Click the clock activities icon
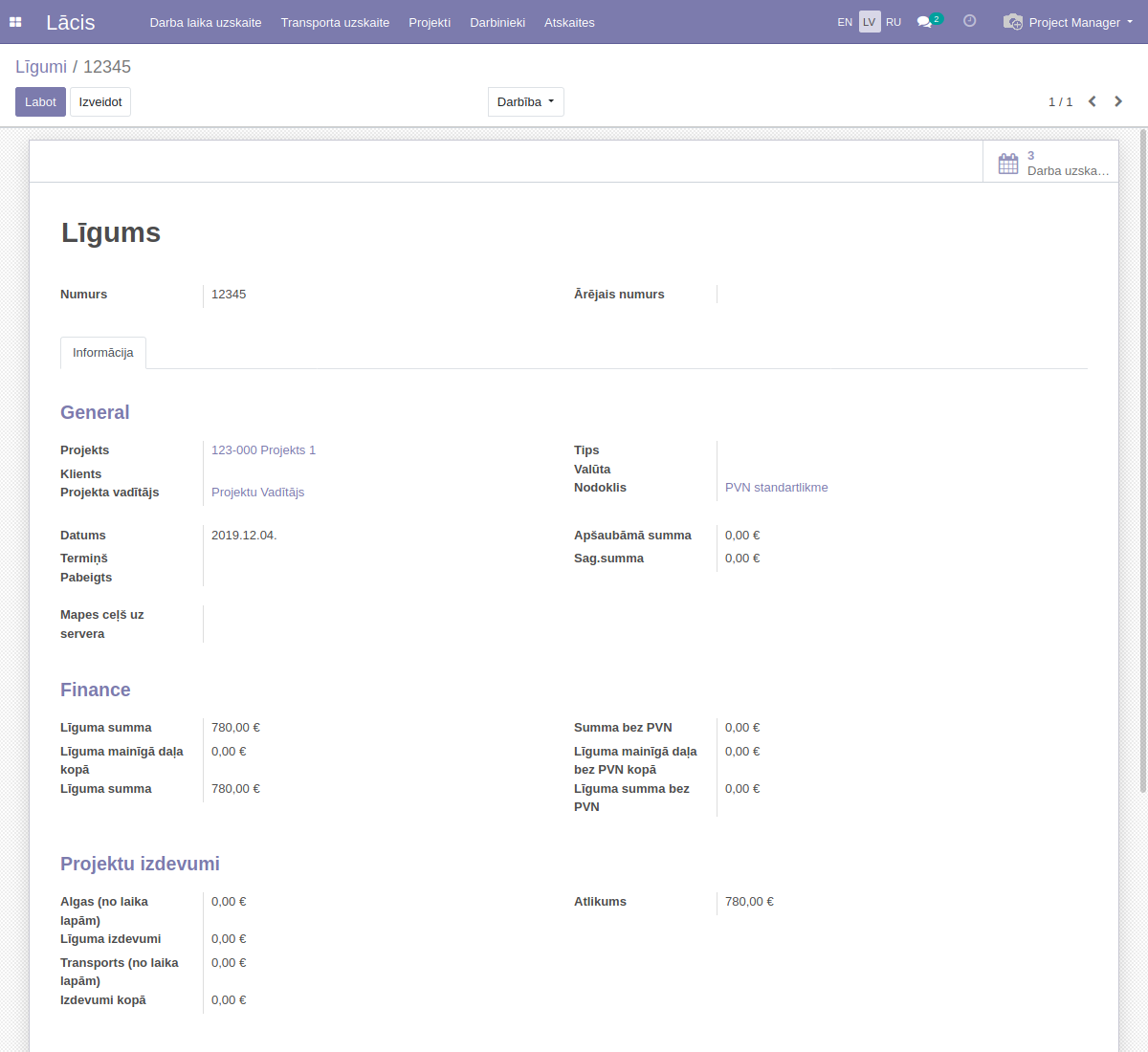Screen dimensions: 1148x1052 coord(969,21)
